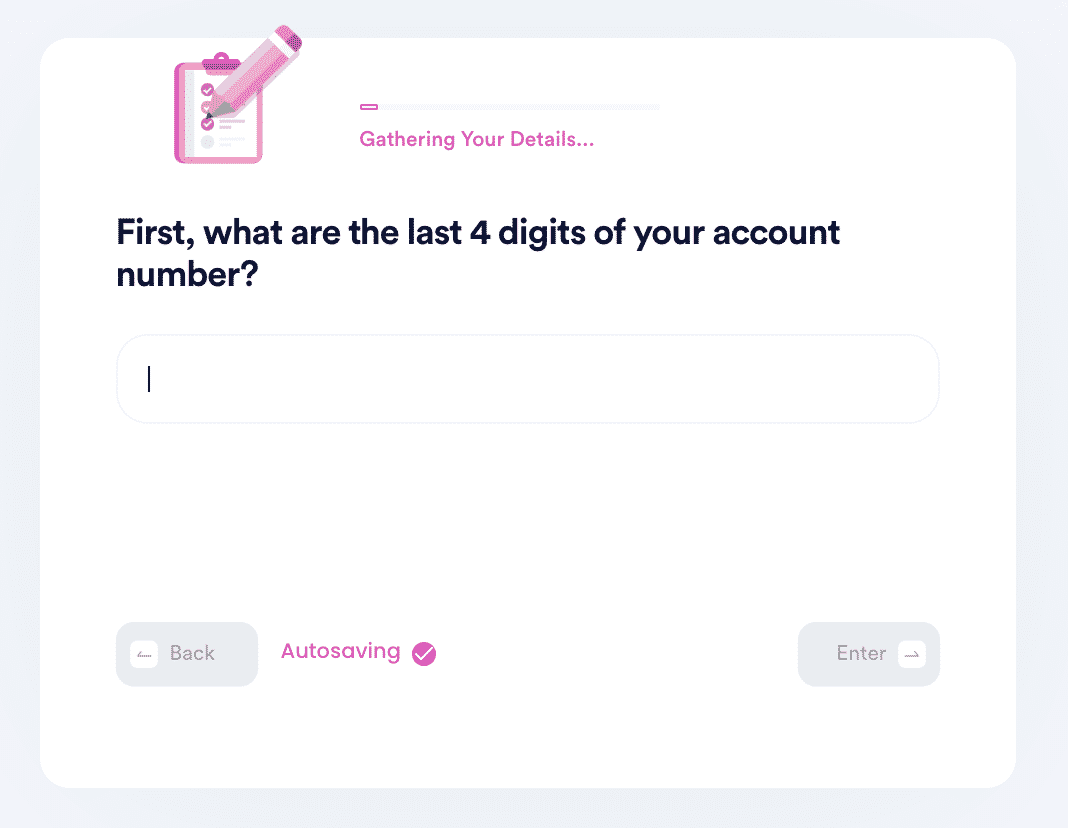Click the third checked circle on the clipboard
Viewport: 1068px width, 828px height.
coord(207,125)
